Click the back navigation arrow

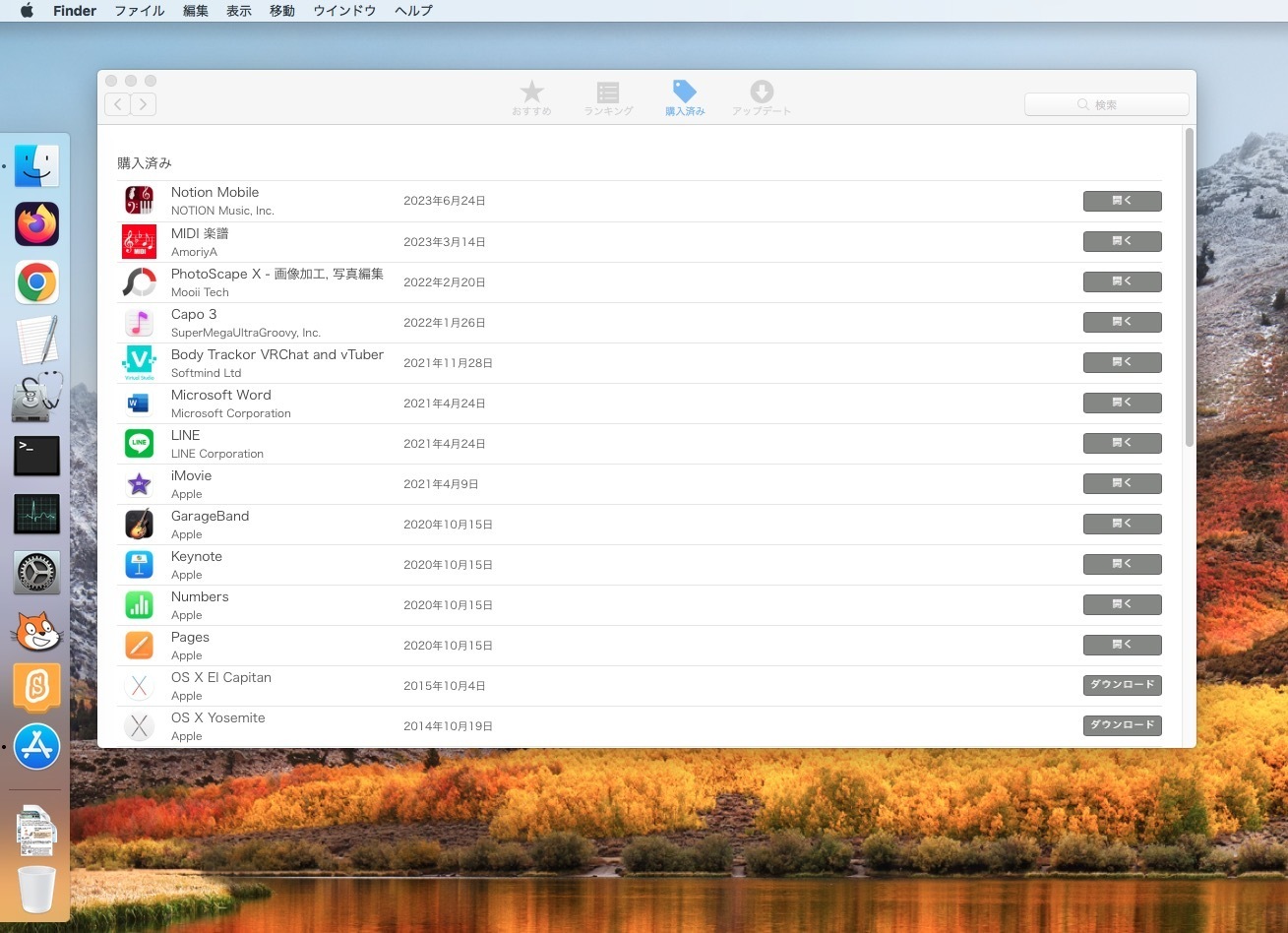pyautogui.click(x=117, y=104)
